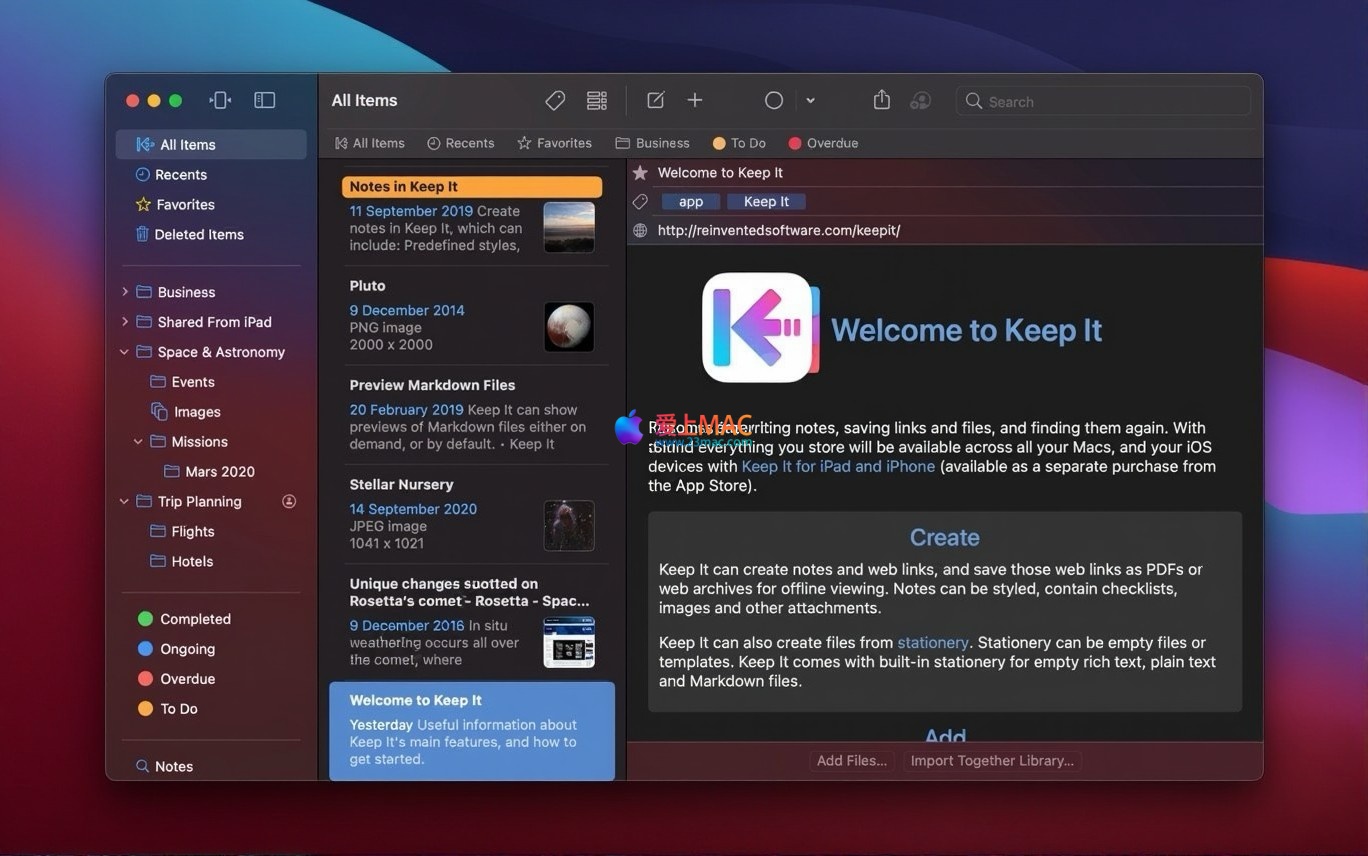Expand the Business folder in the sidebar
This screenshot has width=1368, height=856.
125,292
